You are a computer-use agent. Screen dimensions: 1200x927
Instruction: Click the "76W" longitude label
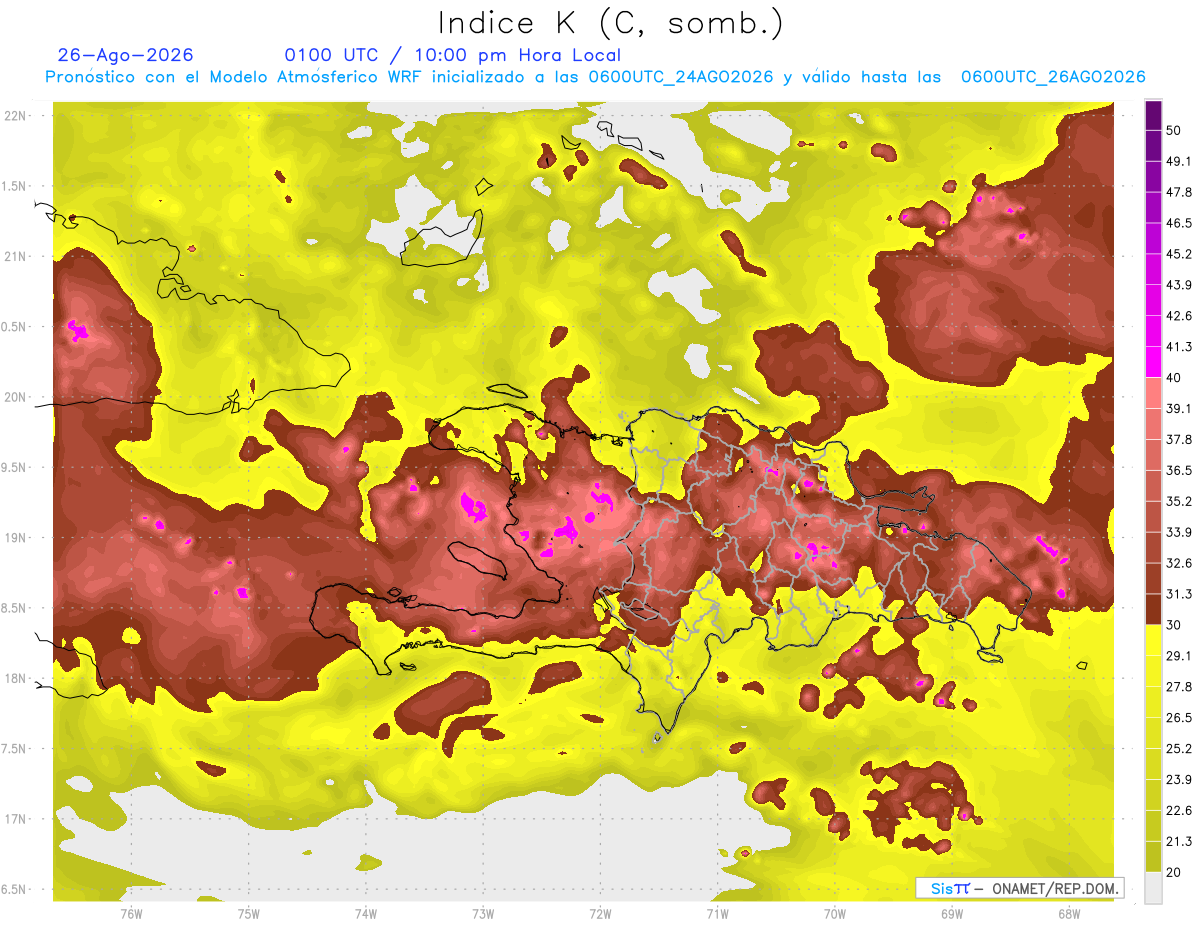[131, 913]
